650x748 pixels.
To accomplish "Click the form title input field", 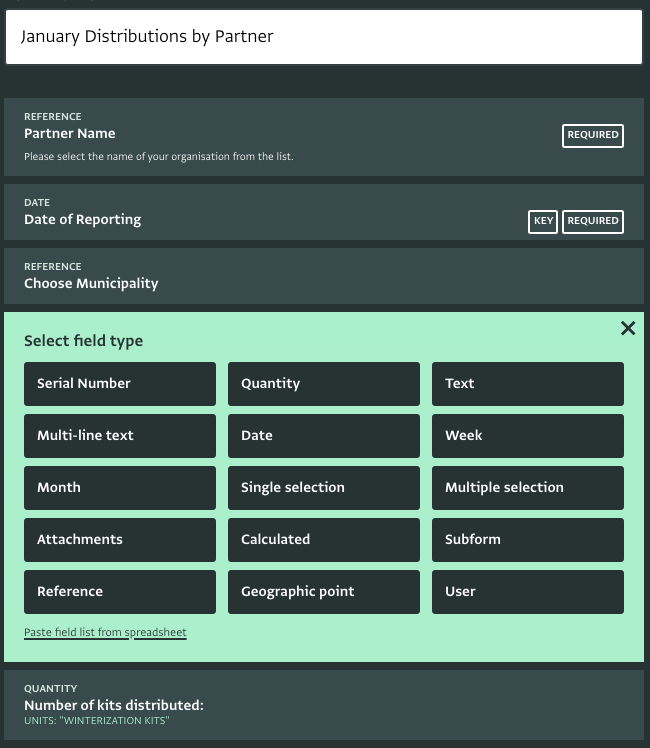I will click(324, 37).
